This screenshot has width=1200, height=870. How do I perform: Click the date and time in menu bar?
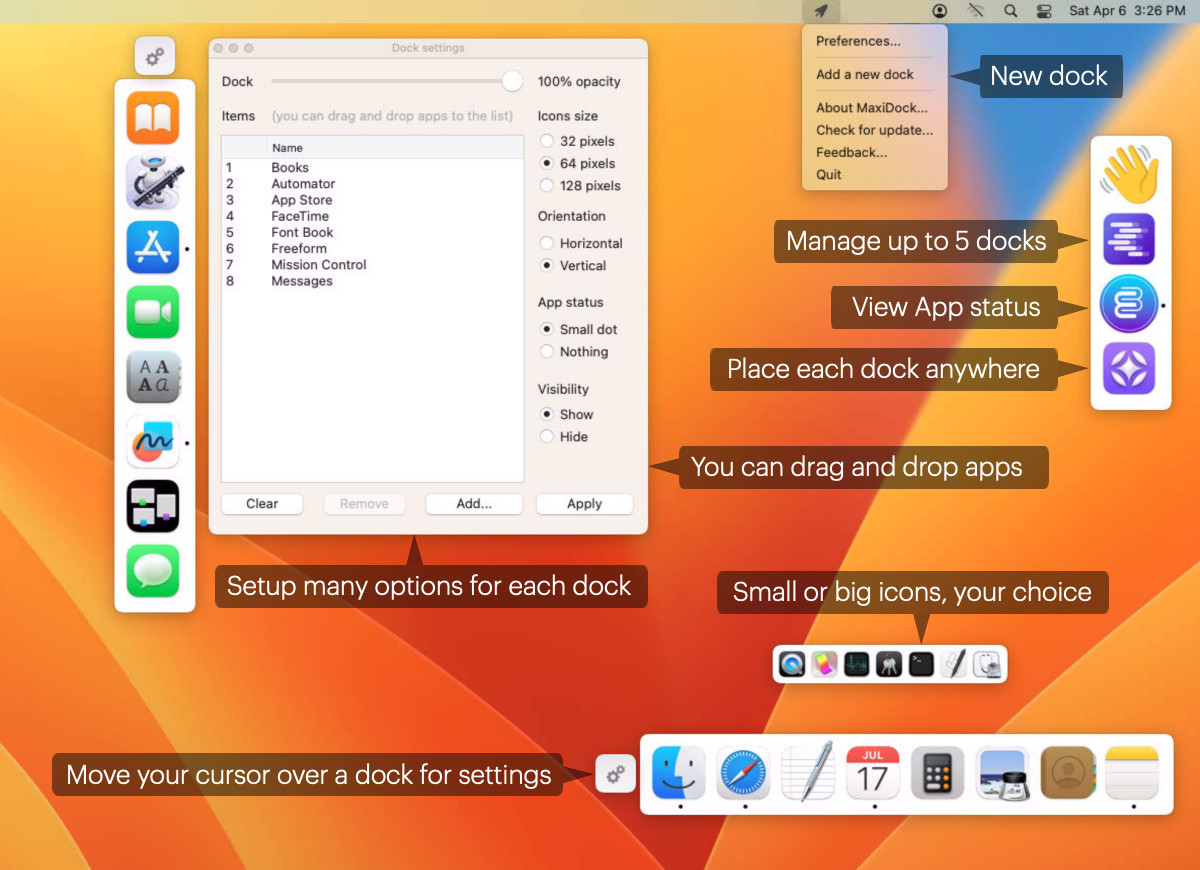tap(1127, 11)
